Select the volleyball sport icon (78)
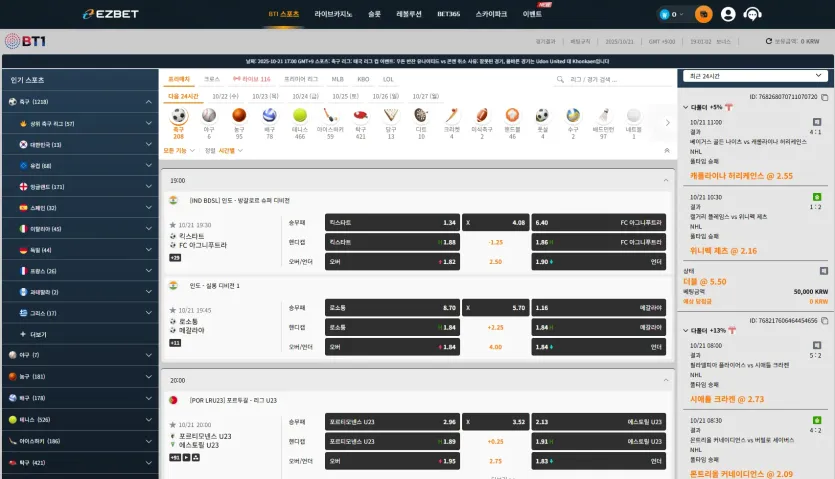Viewport: 835px width, 479px height. pyautogui.click(x=269, y=116)
